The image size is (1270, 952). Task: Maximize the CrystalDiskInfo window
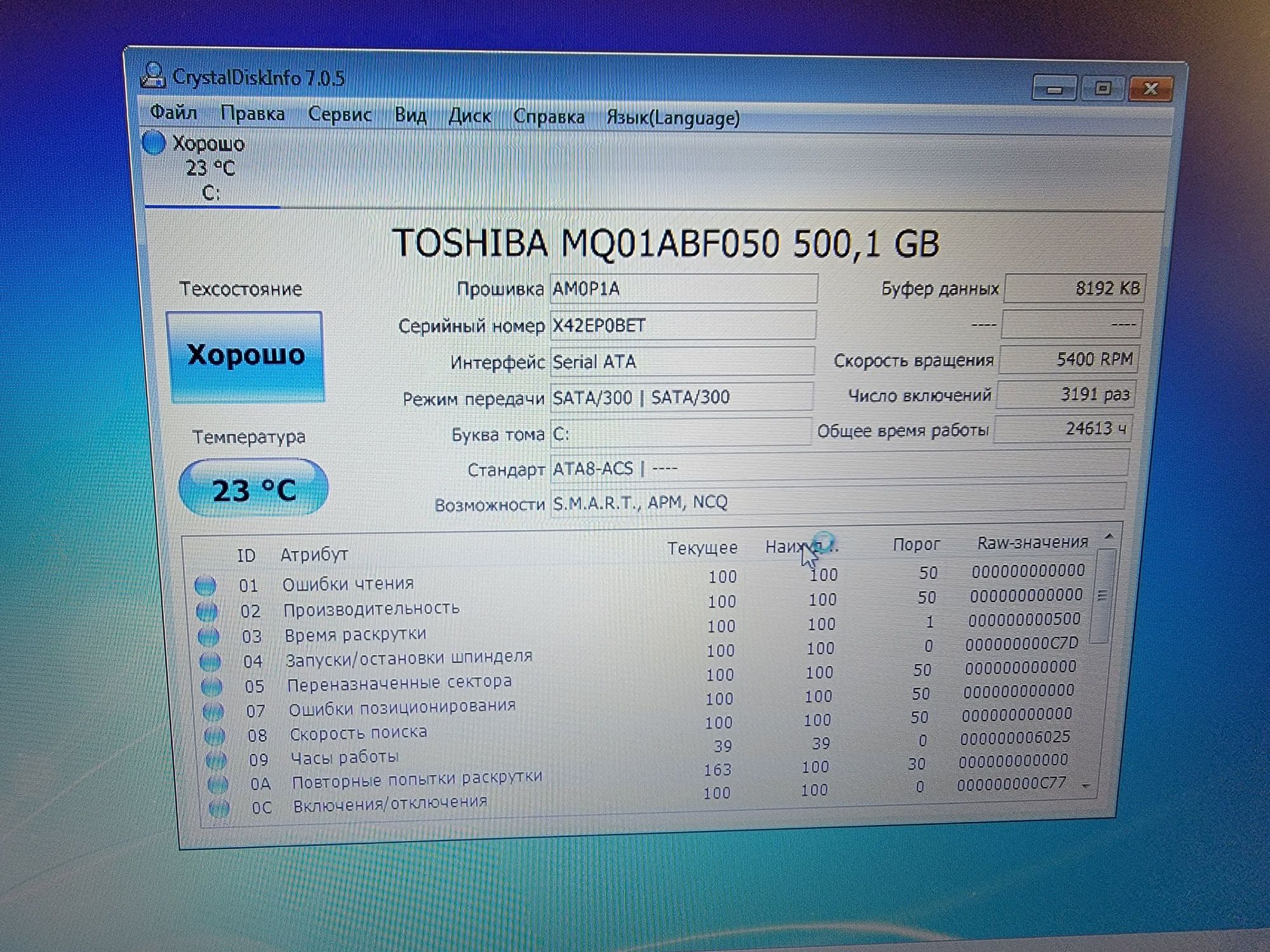[1102, 89]
